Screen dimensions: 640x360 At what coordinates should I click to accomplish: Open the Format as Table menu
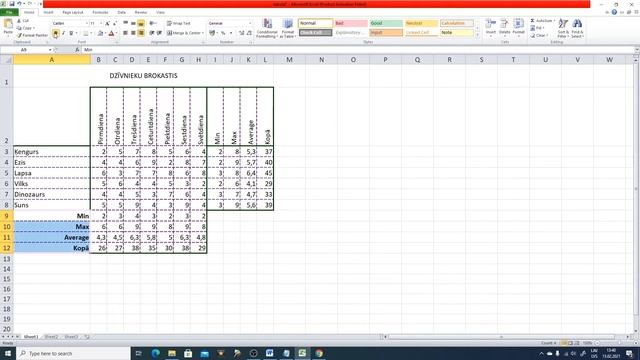[288, 28]
